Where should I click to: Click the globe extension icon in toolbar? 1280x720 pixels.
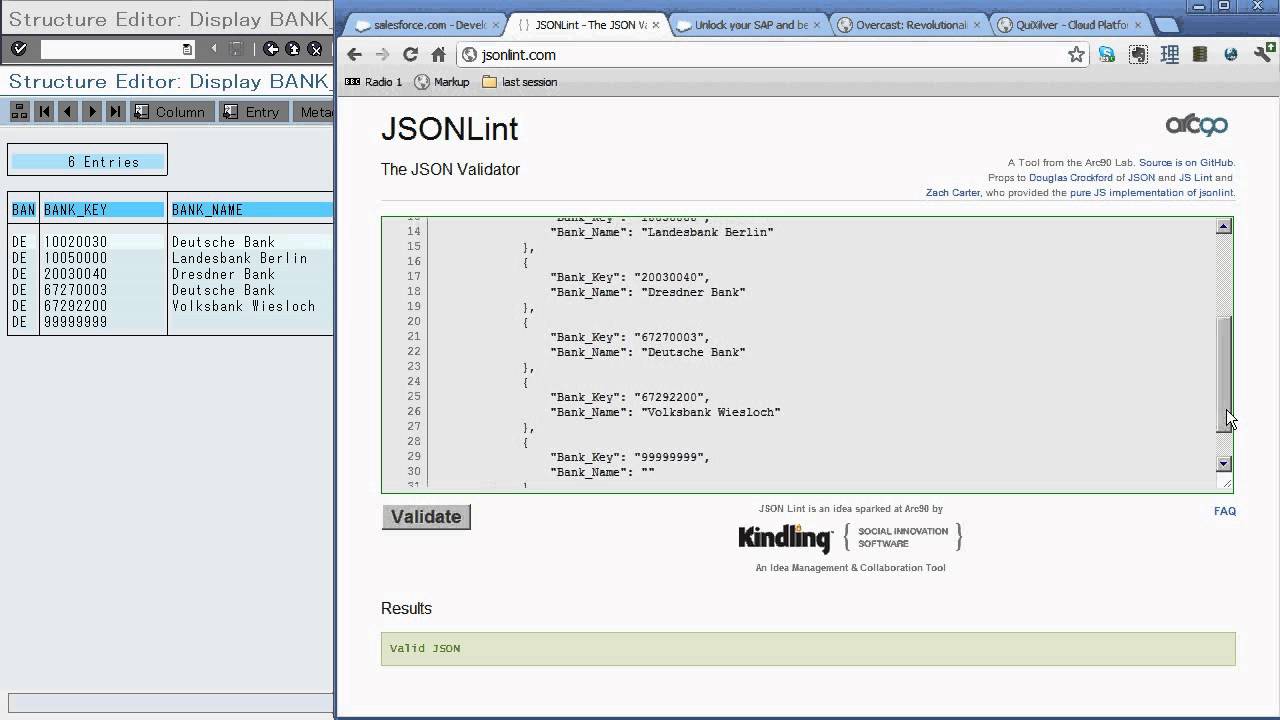1231,55
